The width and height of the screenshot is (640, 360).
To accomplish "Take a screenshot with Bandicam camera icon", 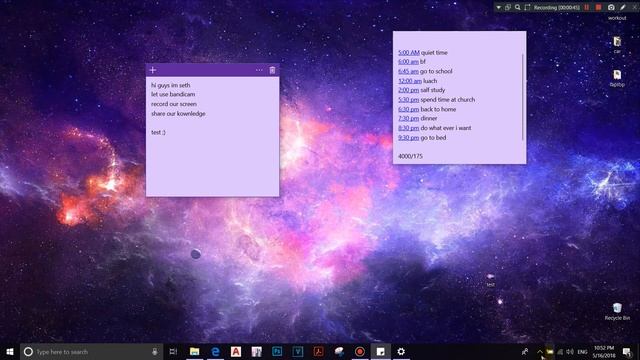I will click(x=611, y=7).
